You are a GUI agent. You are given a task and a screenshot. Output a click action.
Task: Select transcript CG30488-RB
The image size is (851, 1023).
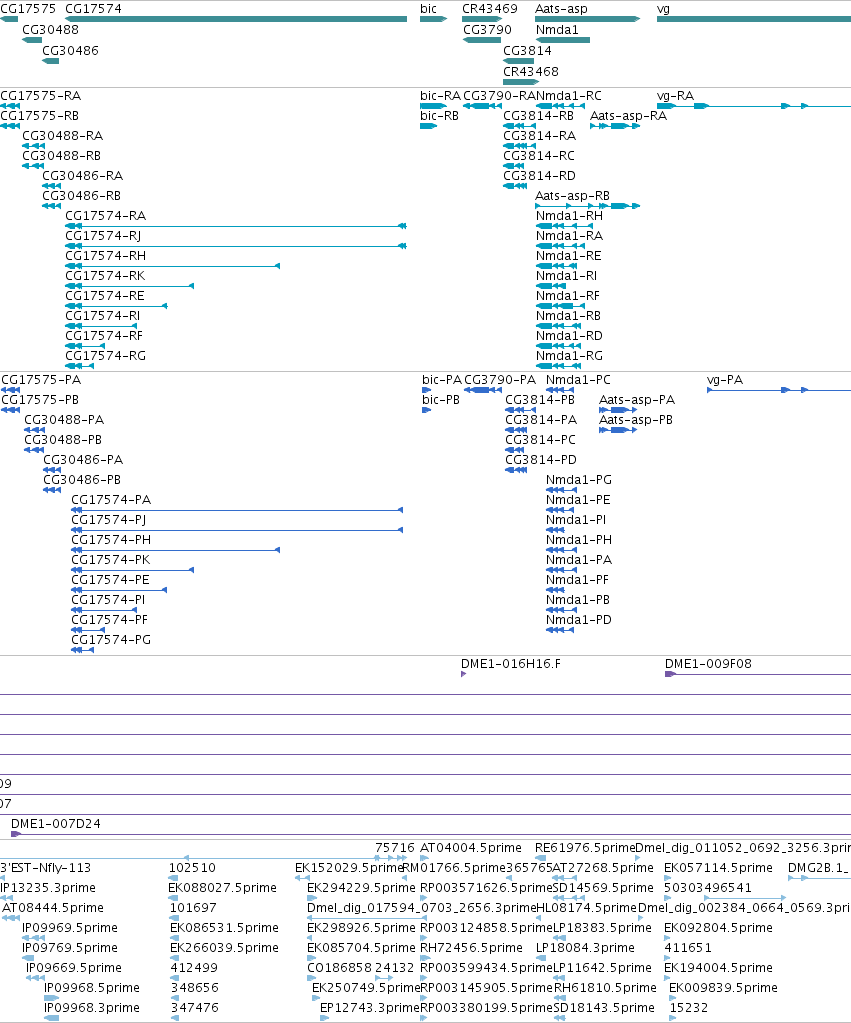[61, 155]
